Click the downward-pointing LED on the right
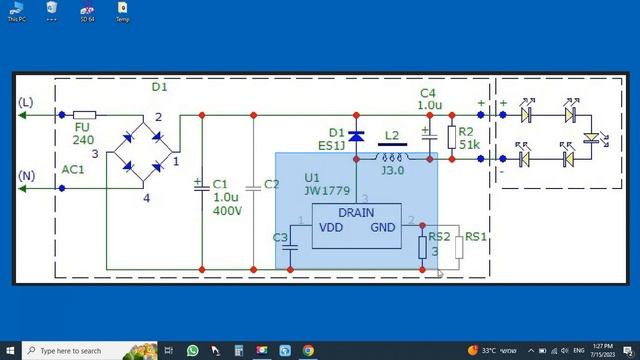This screenshot has height=360, width=640. pos(592,138)
